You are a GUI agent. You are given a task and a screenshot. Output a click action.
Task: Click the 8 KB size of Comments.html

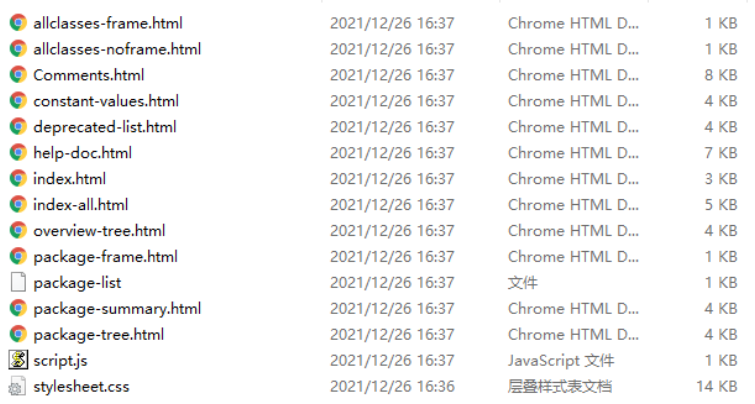click(721, 75)
